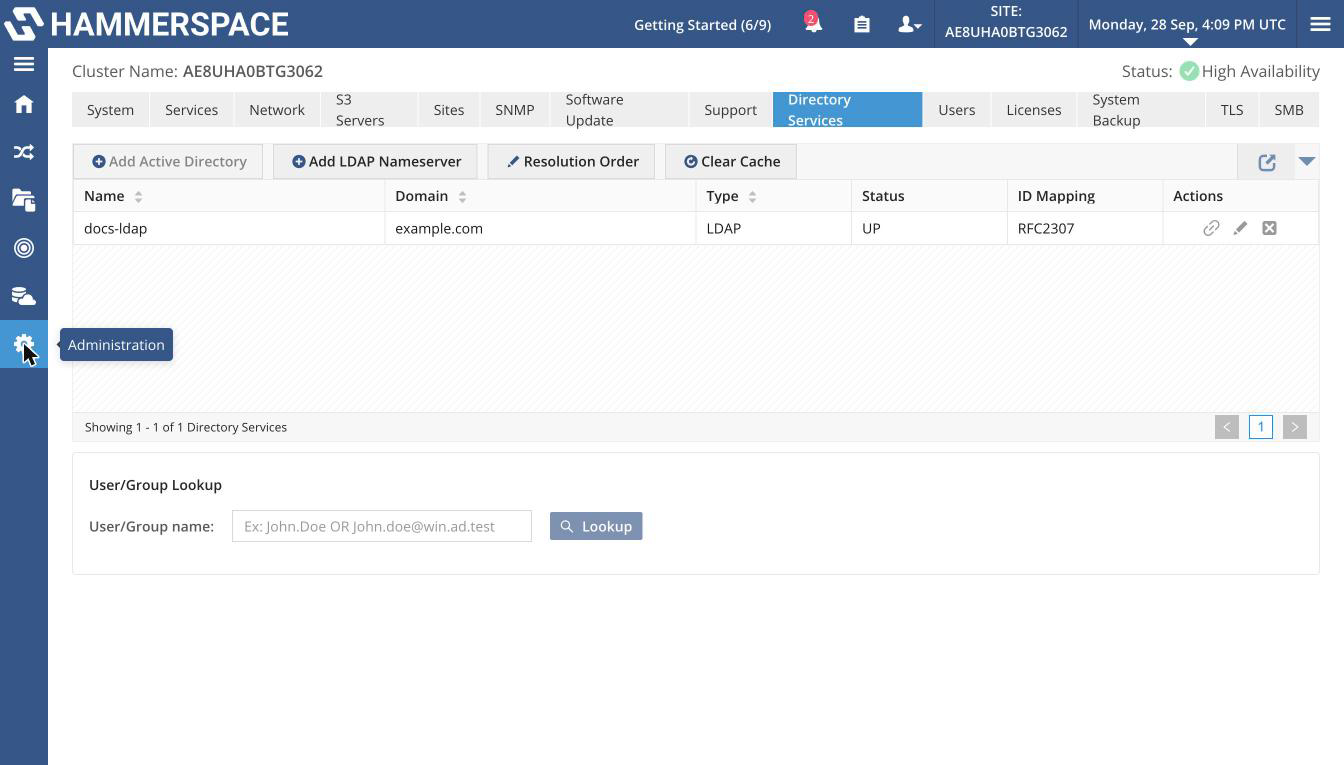This screenshot has width=1344, height=765.
Task: Open the Licenses tab
Action: pos(1034,110)
